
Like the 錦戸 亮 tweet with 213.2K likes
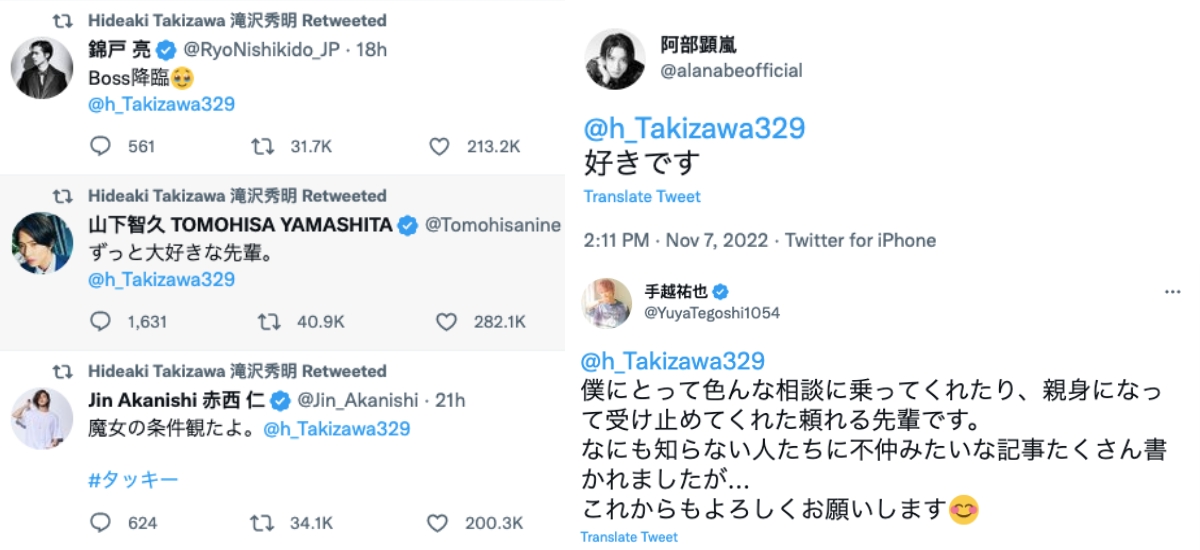point(439,146)
